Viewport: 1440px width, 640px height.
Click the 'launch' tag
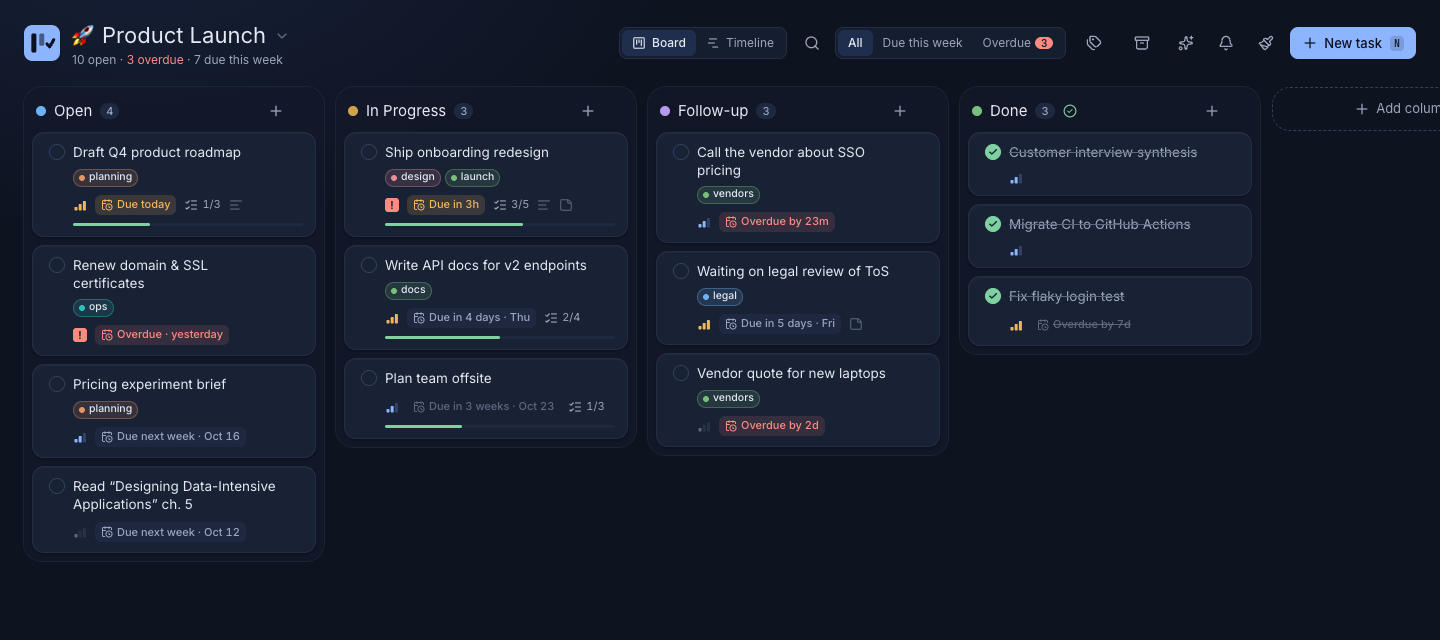(x=472, y=177)
